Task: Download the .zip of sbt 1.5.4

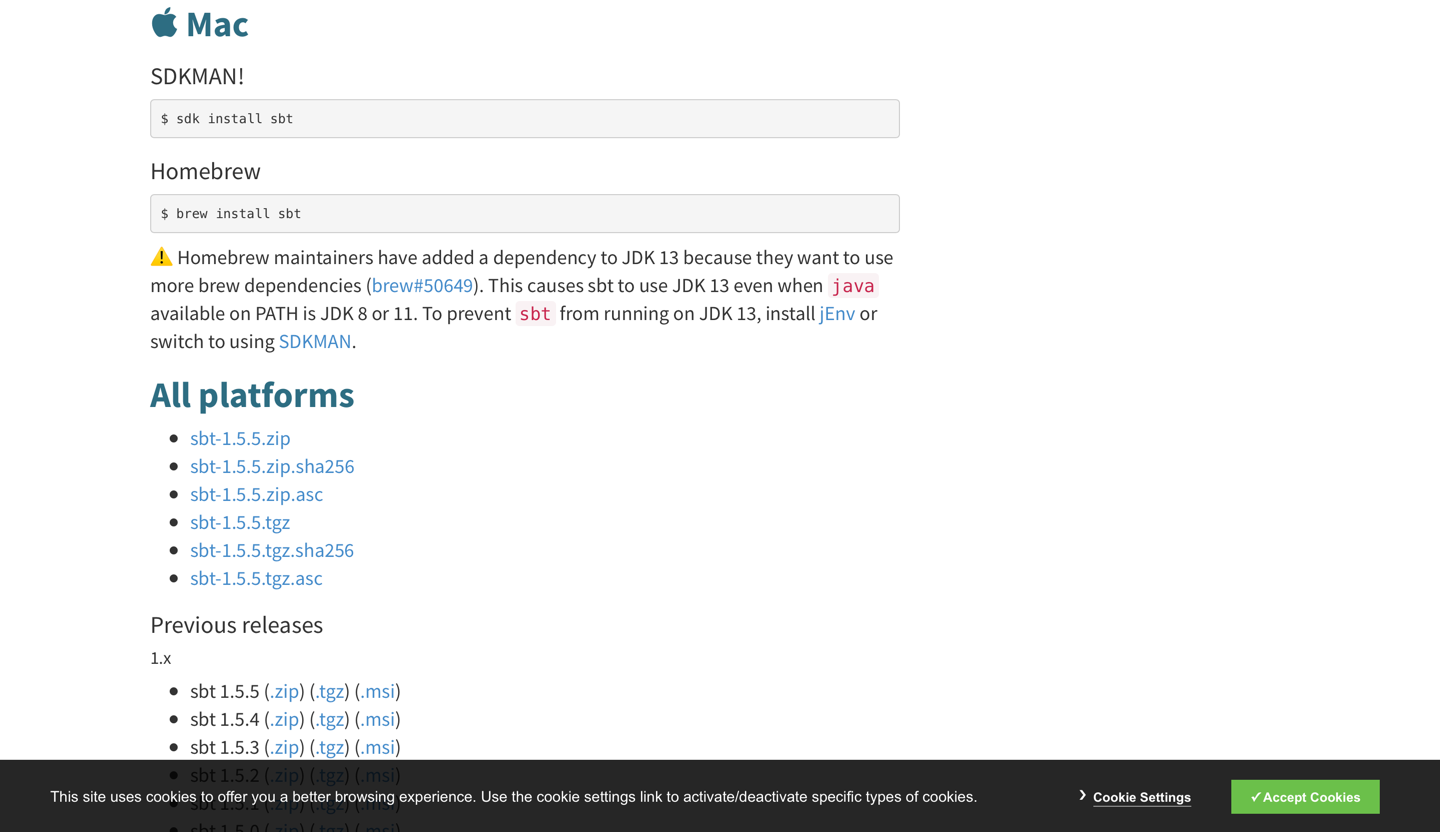Action: pos(285,719)
